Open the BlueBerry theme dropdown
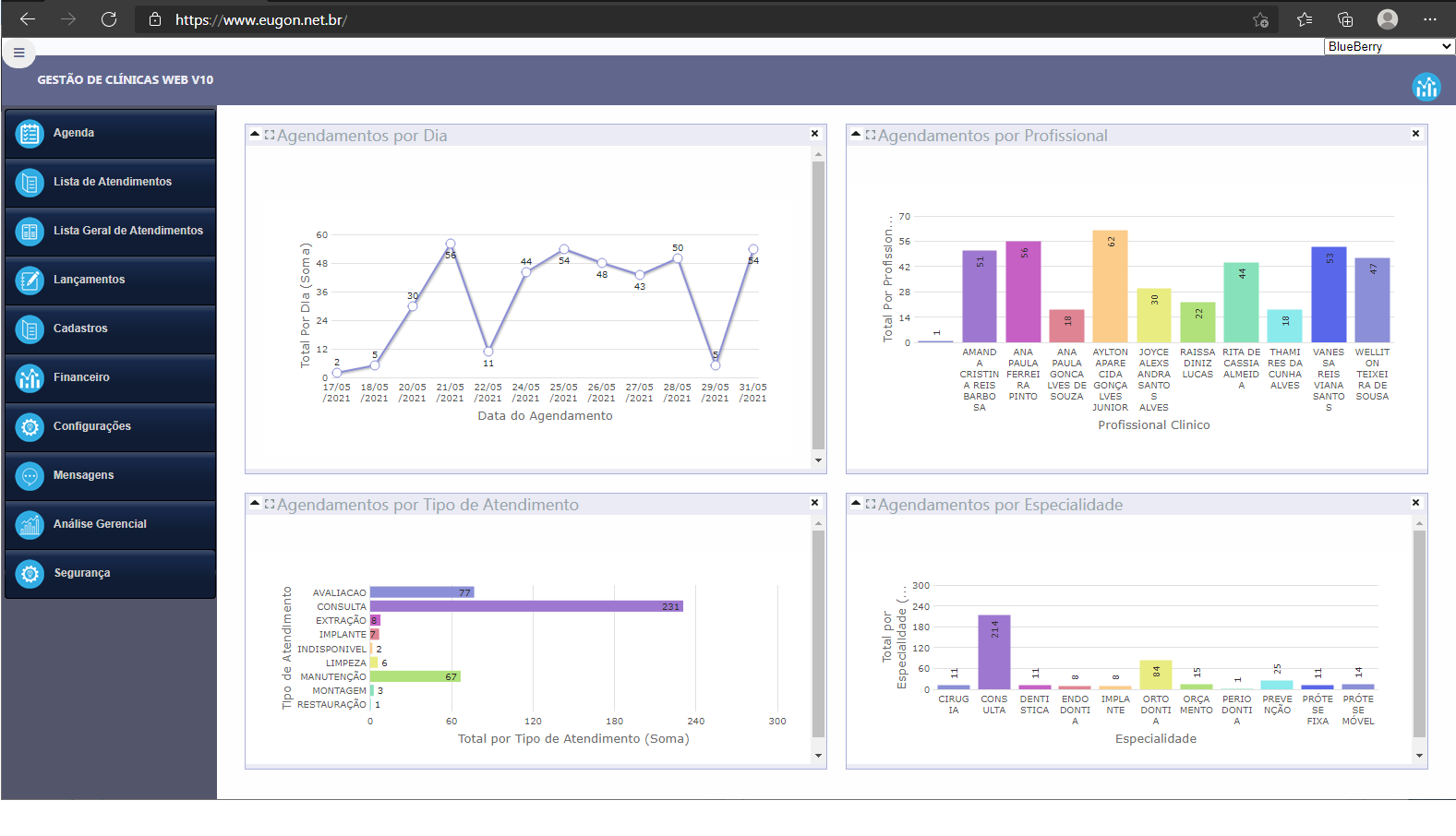This screenshot has width=1456, height=836. click(x=1389, y=46)
